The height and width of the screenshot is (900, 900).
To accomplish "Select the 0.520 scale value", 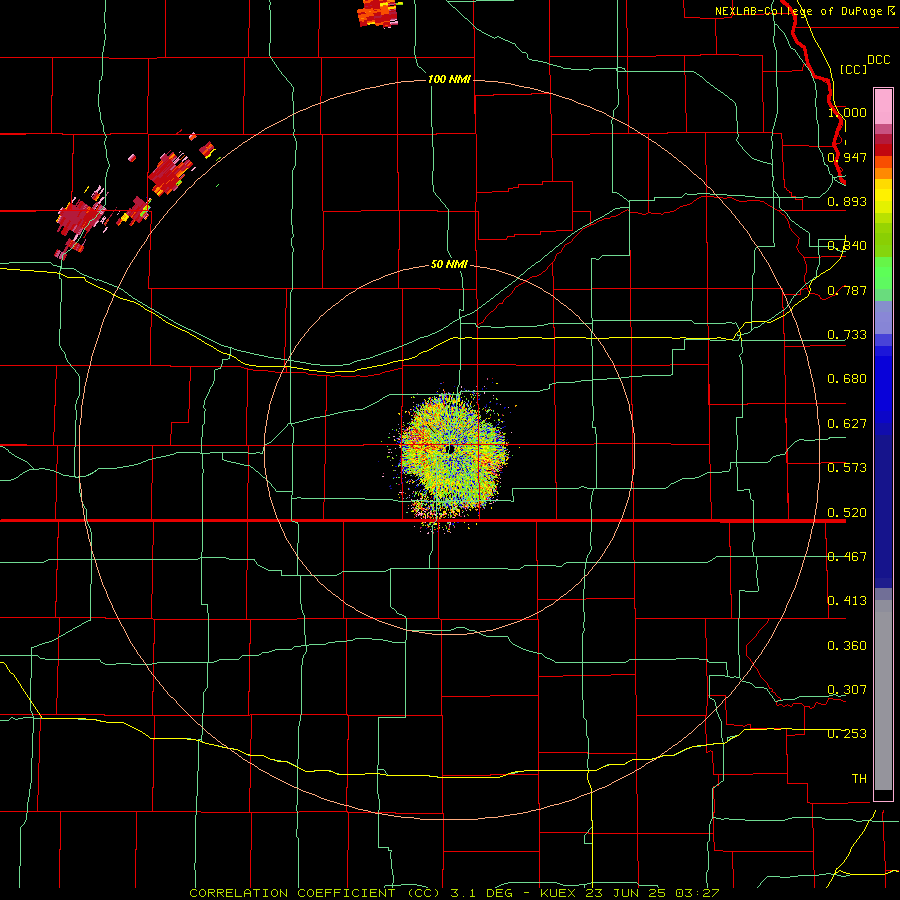I will pos(847,513).
